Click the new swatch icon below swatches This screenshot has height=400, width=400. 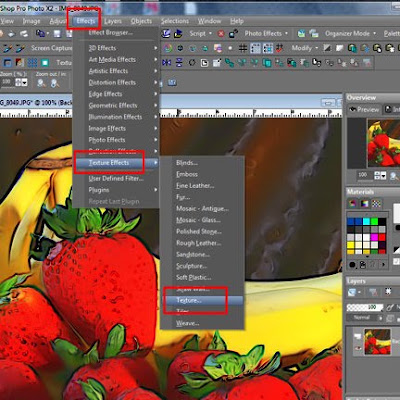363,265
